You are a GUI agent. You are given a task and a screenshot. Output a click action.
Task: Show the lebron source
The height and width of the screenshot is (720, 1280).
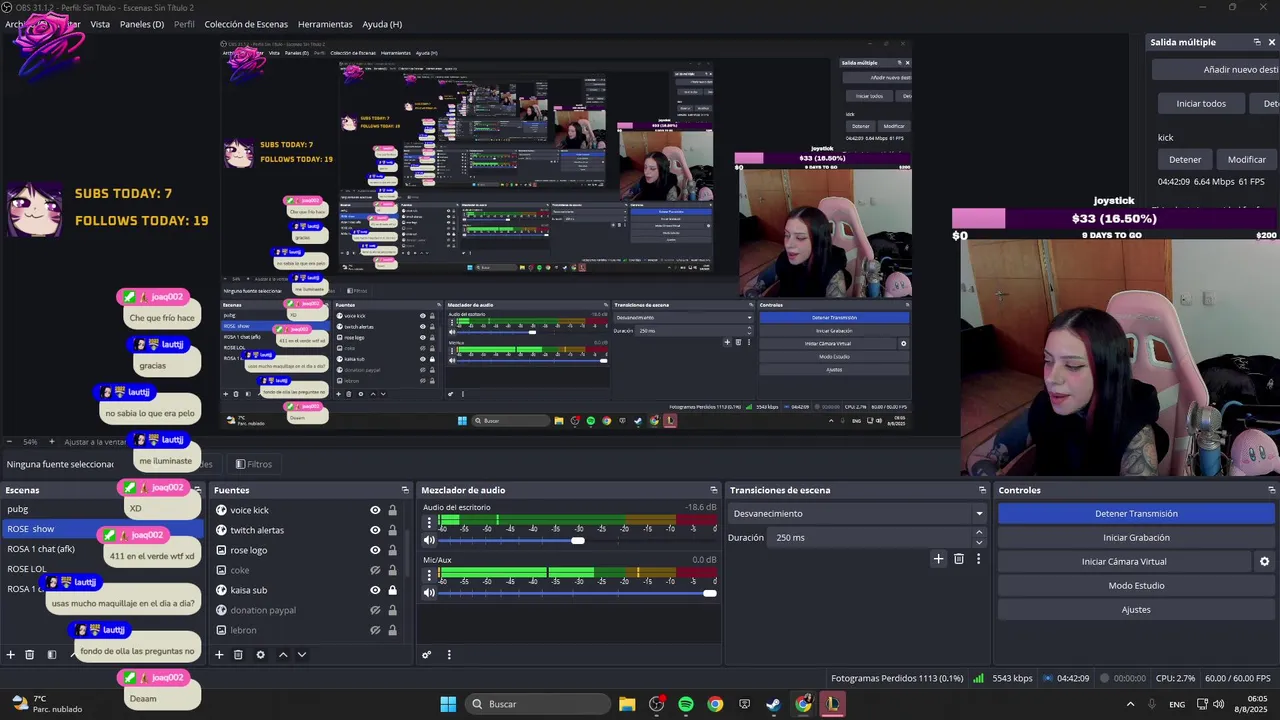[x=375, y=630]
